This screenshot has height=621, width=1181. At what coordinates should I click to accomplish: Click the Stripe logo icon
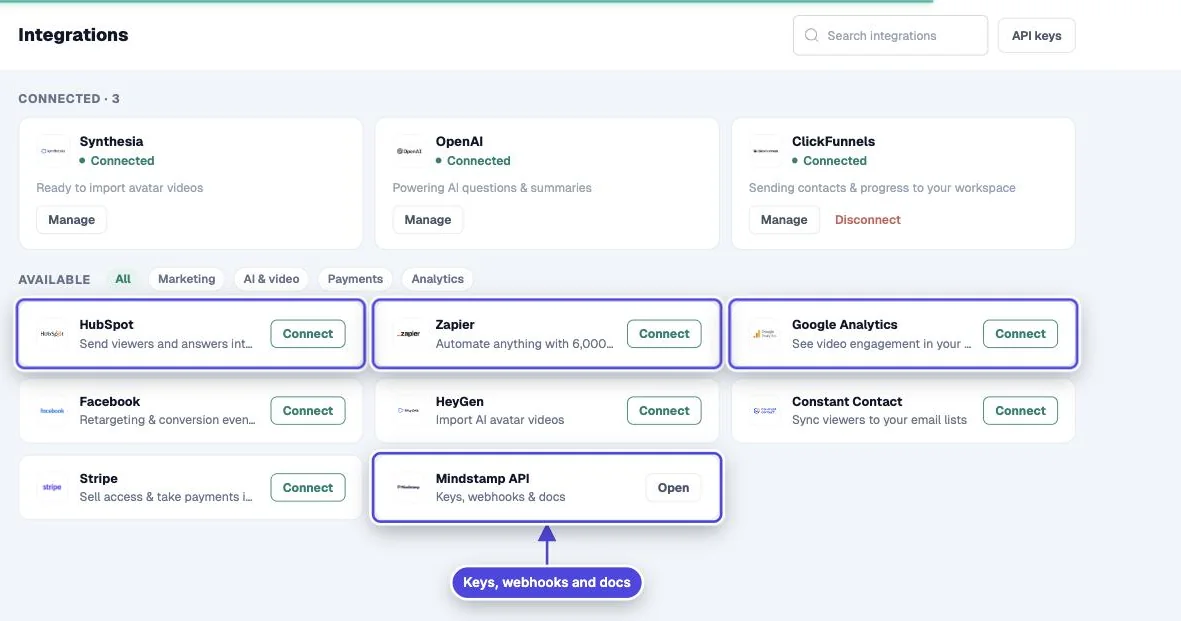[53, 488]
